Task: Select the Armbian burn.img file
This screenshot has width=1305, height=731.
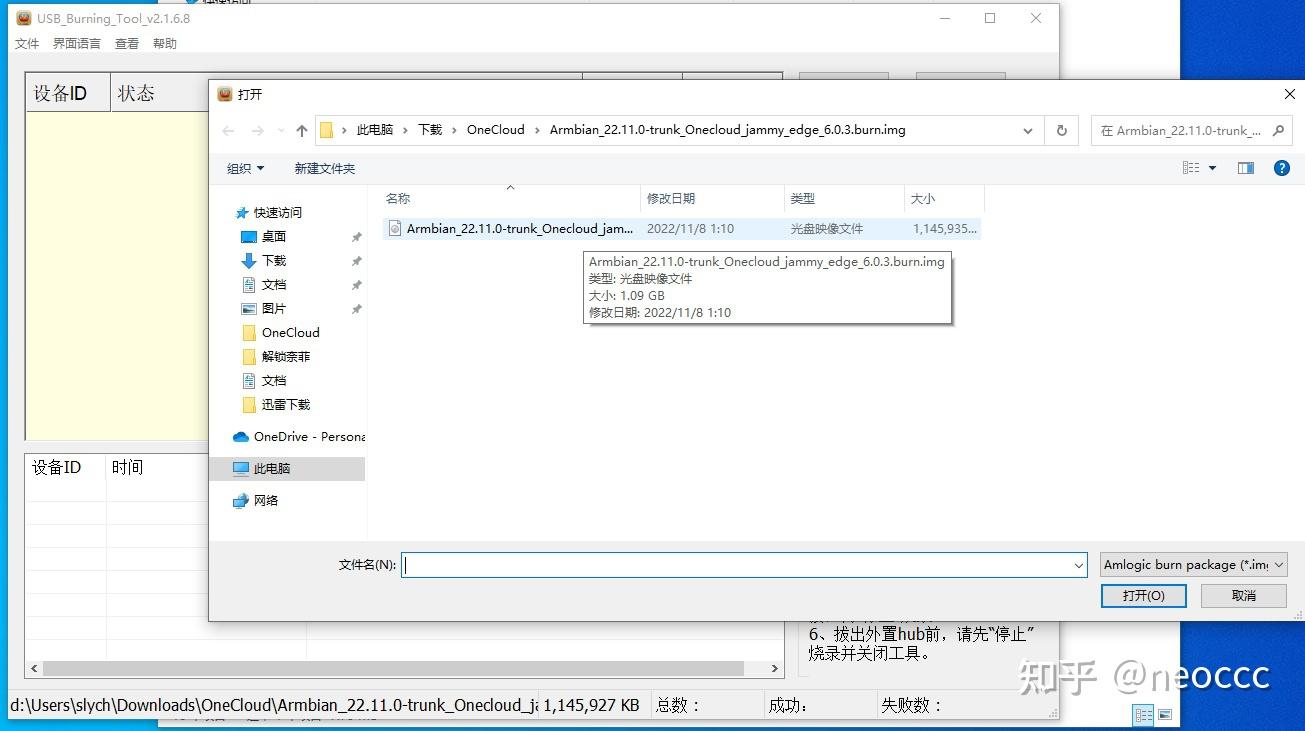Action: click(681, 228)
